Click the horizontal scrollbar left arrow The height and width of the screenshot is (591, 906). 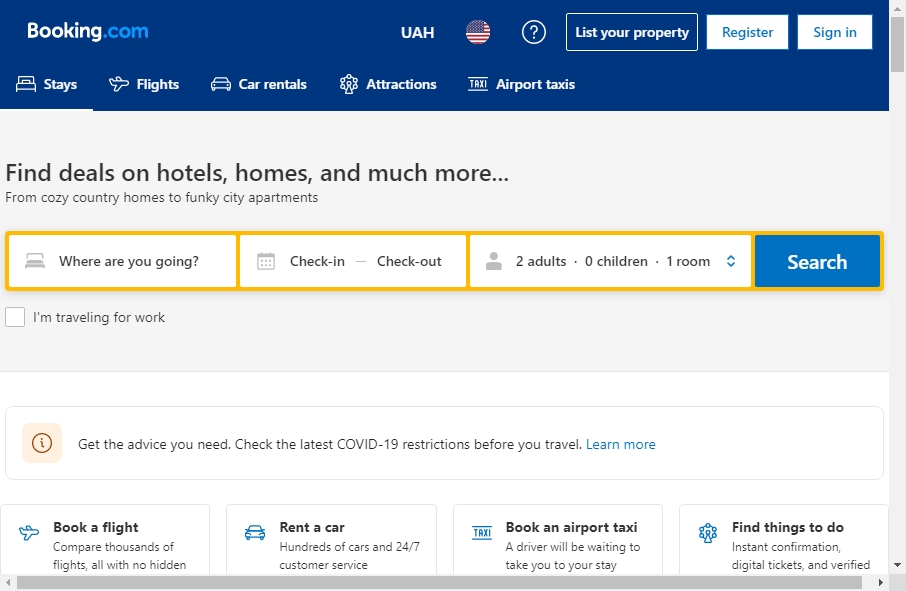[x=7, y=582]
